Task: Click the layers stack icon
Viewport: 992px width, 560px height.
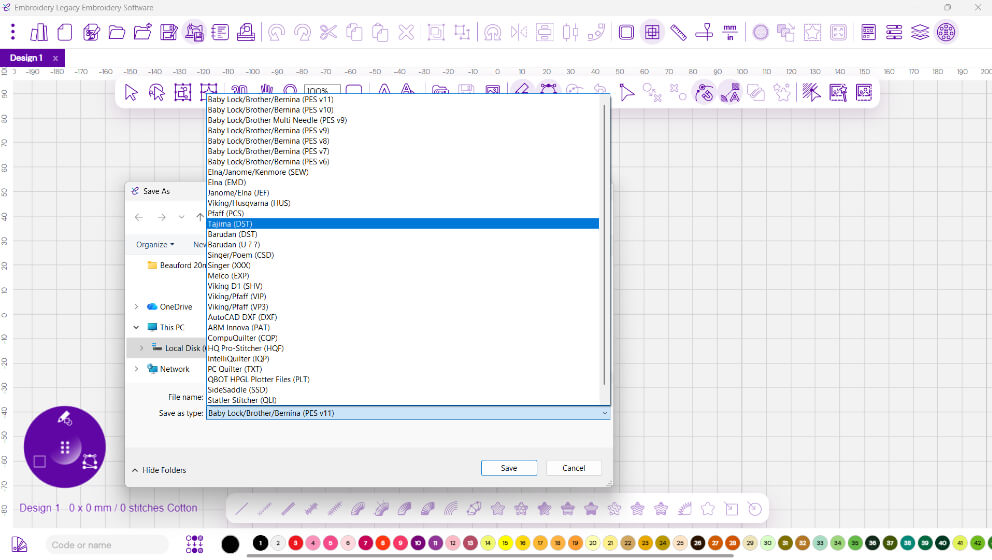Action: (x=920, y=32)
